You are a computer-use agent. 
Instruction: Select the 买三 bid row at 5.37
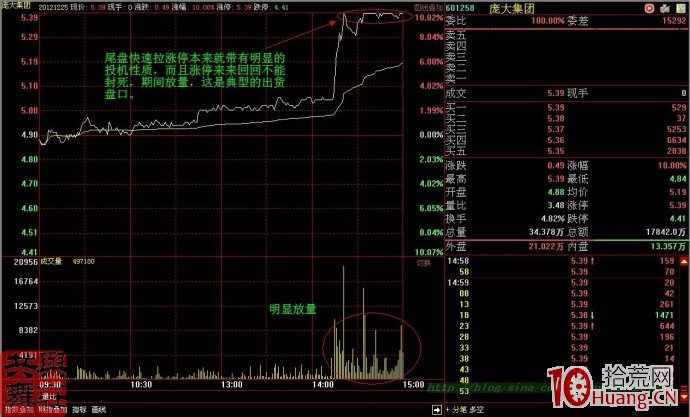tap(565, 129)
